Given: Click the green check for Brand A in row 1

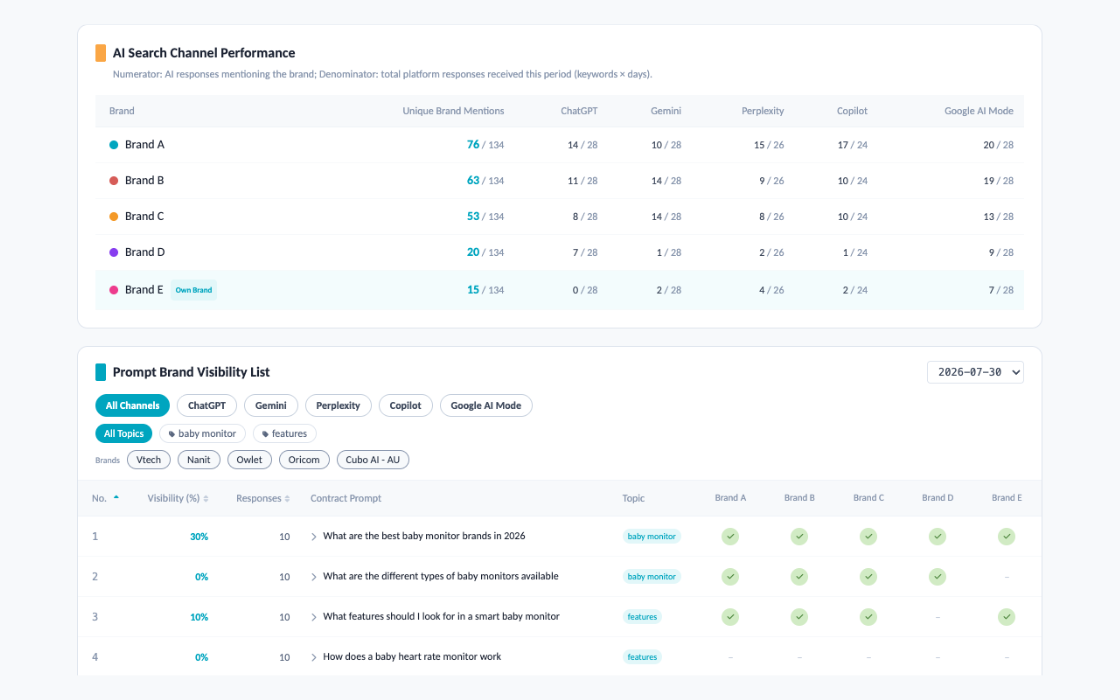Looking at the screenshot, I should [730, 536].
